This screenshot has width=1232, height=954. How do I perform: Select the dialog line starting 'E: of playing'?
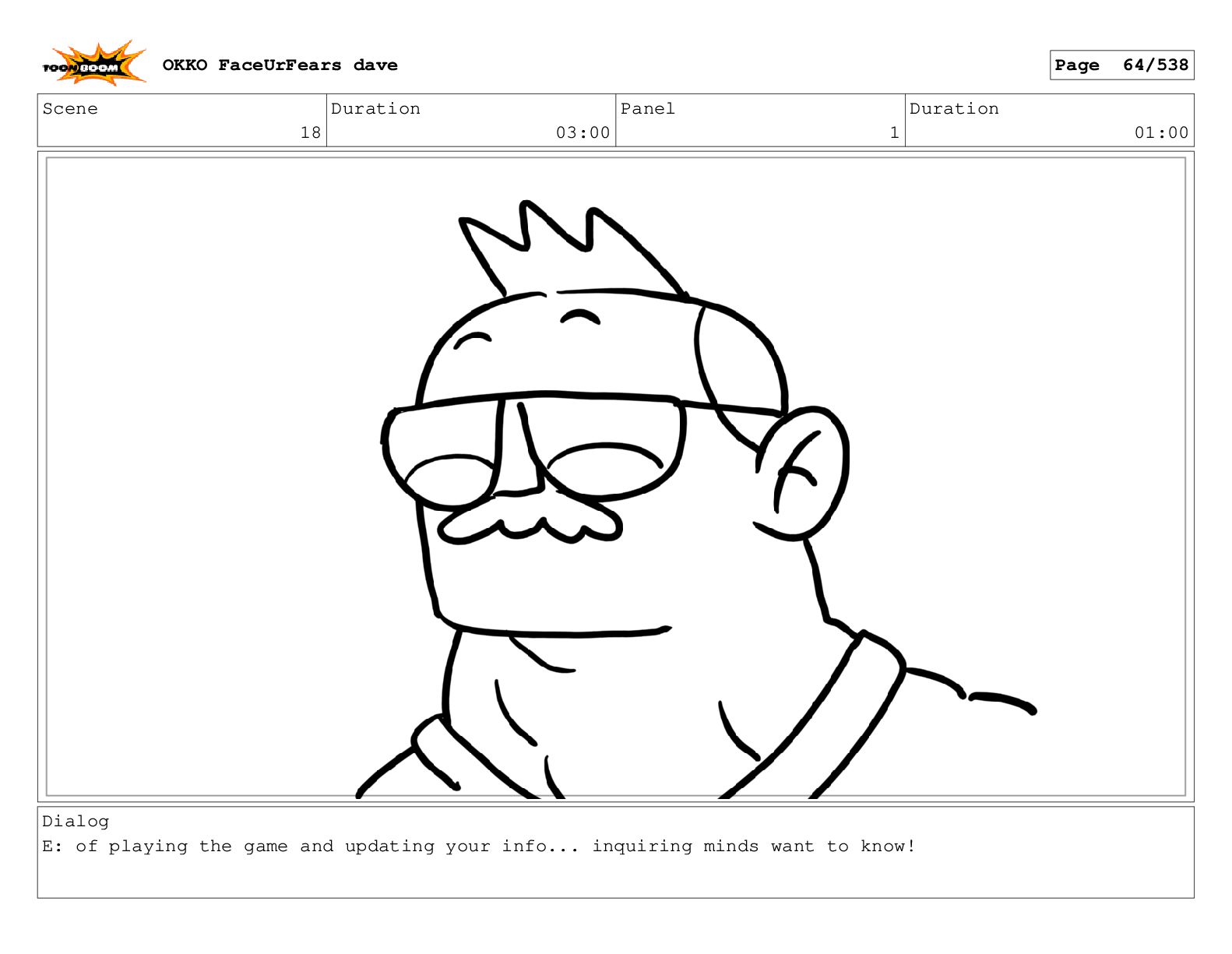pyautogui.click(x=479, y=847)
